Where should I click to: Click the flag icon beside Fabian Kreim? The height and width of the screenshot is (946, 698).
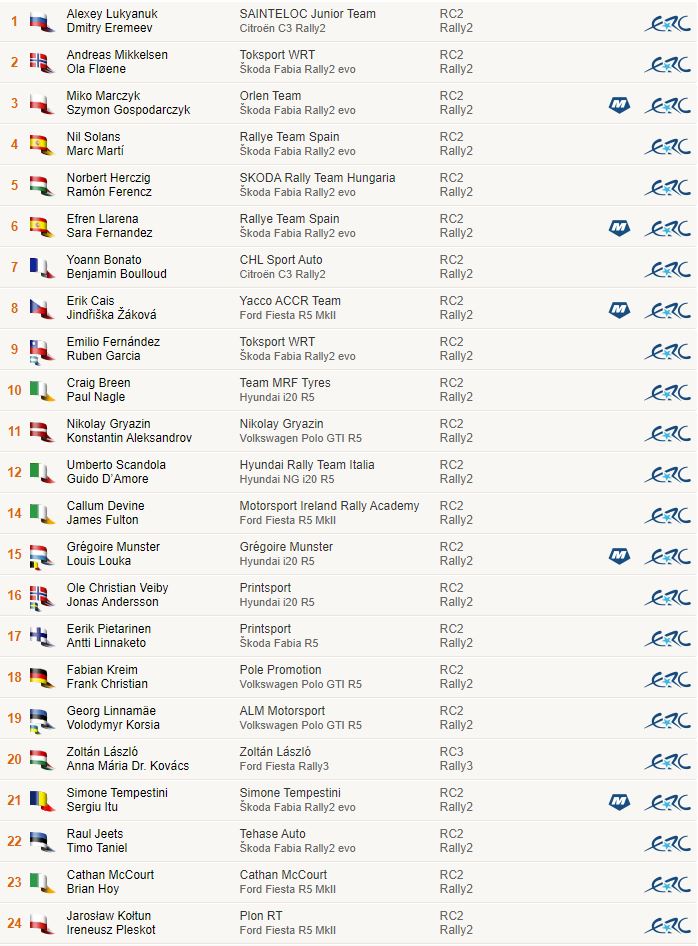[41, 677]
